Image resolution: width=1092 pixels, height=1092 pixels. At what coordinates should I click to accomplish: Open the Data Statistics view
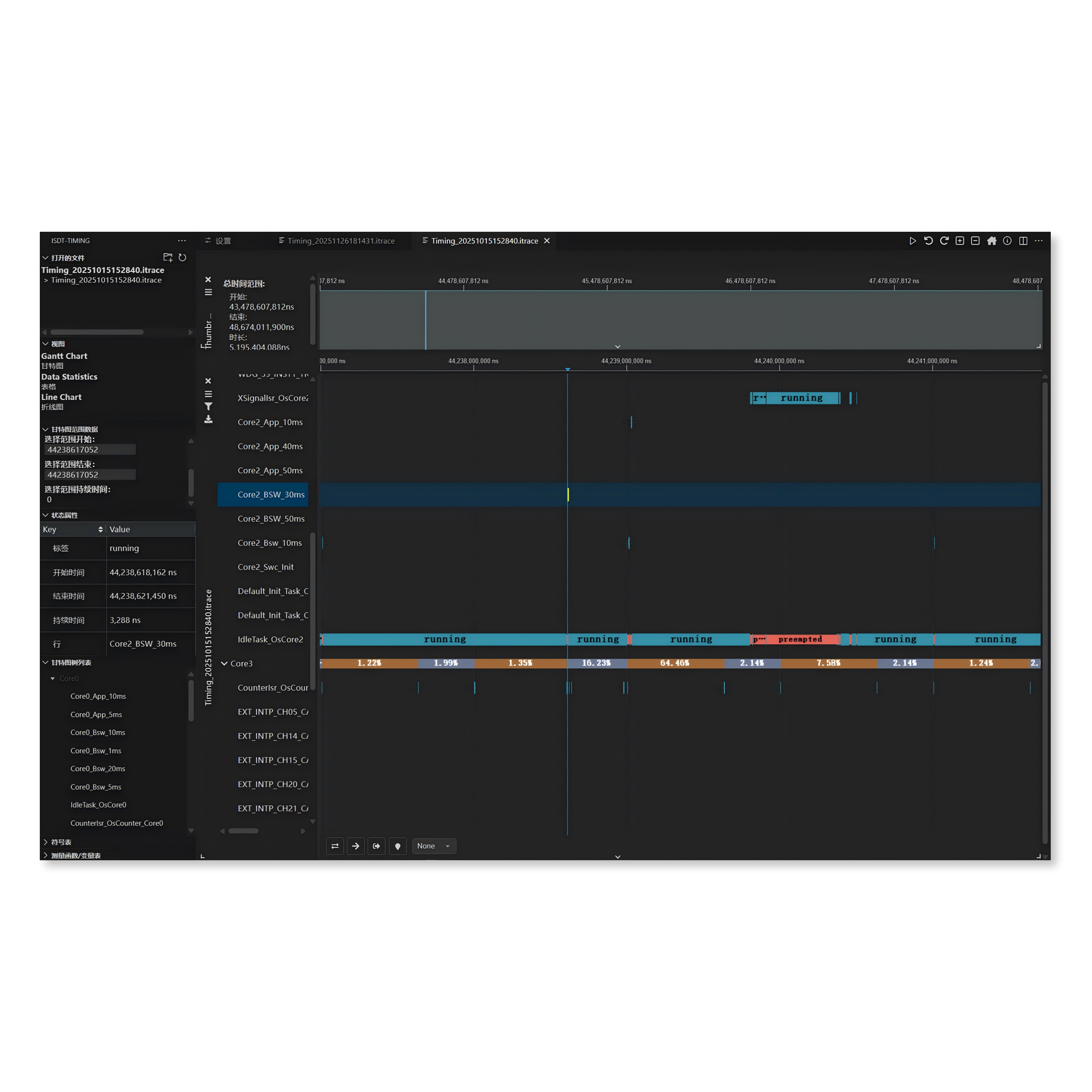point(69,377)
